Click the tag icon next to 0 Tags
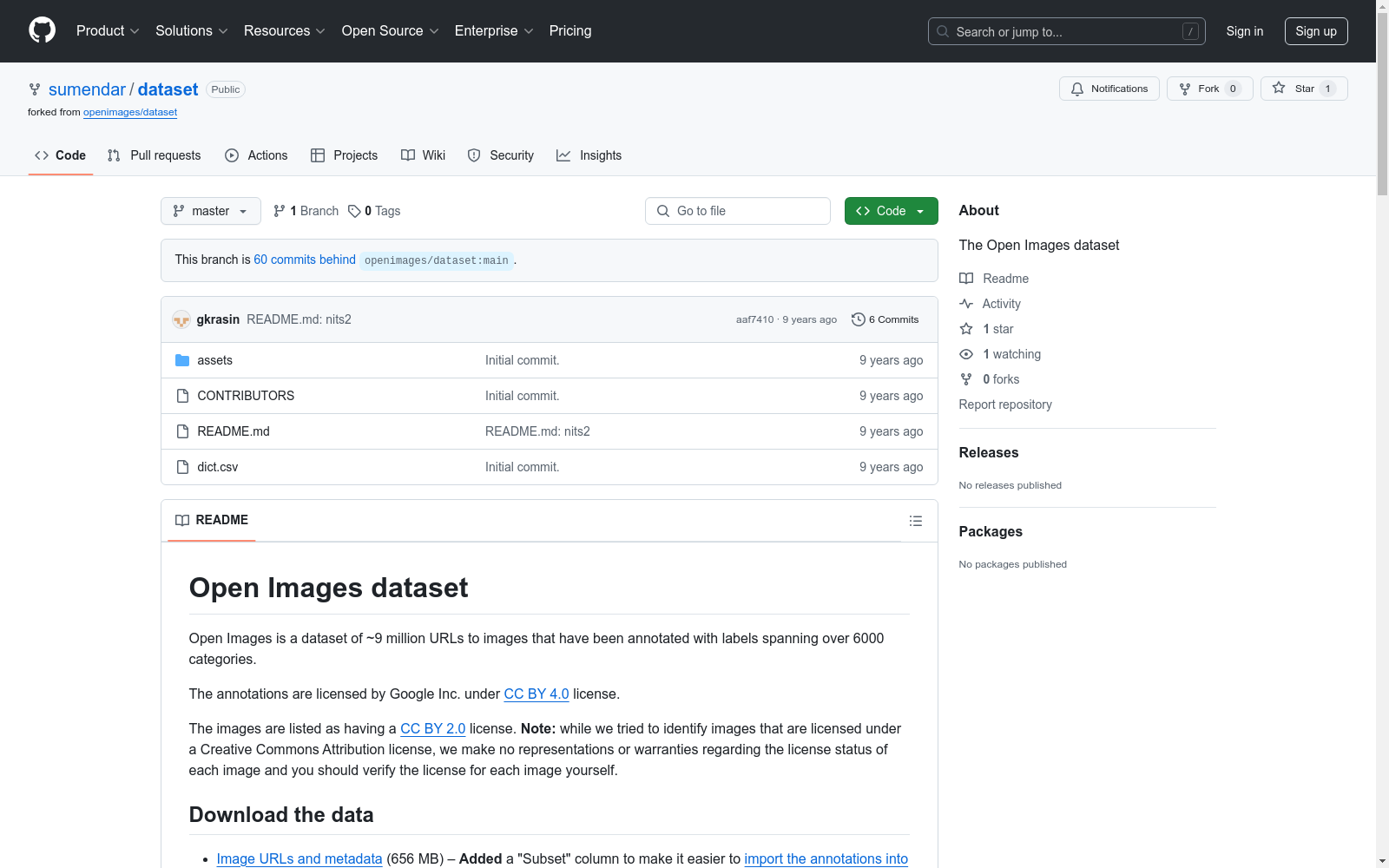 (x=354, y=211)
